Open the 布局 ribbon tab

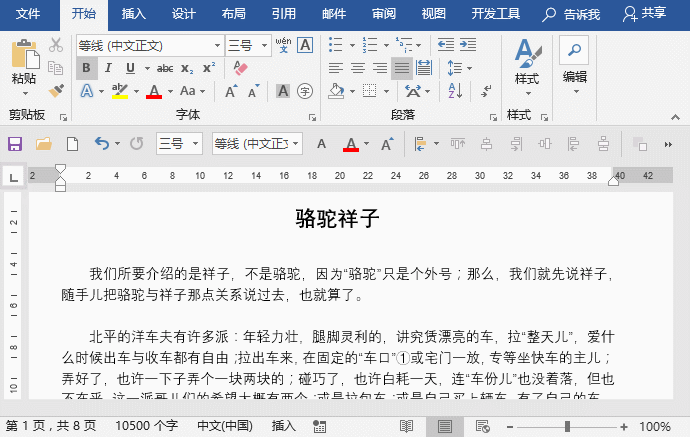point(233,14)
